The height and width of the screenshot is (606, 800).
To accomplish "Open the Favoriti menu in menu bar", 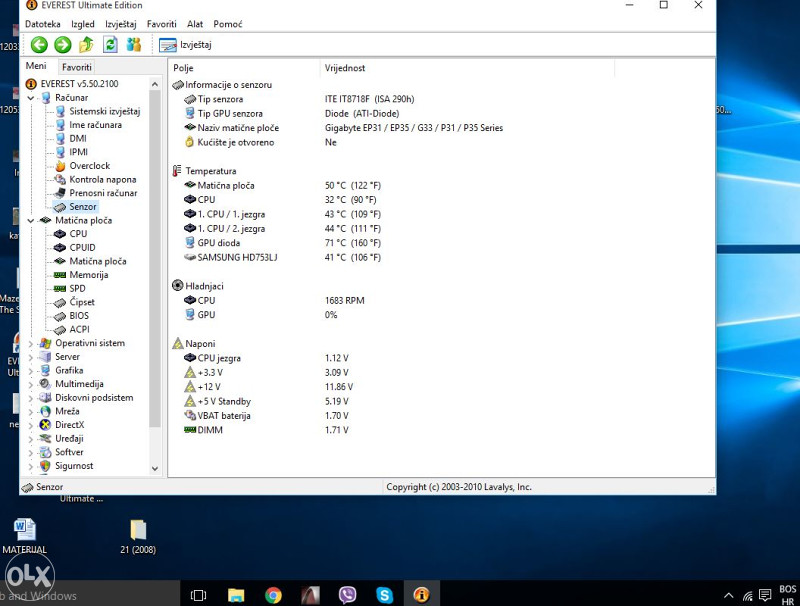I will [161, 24].
